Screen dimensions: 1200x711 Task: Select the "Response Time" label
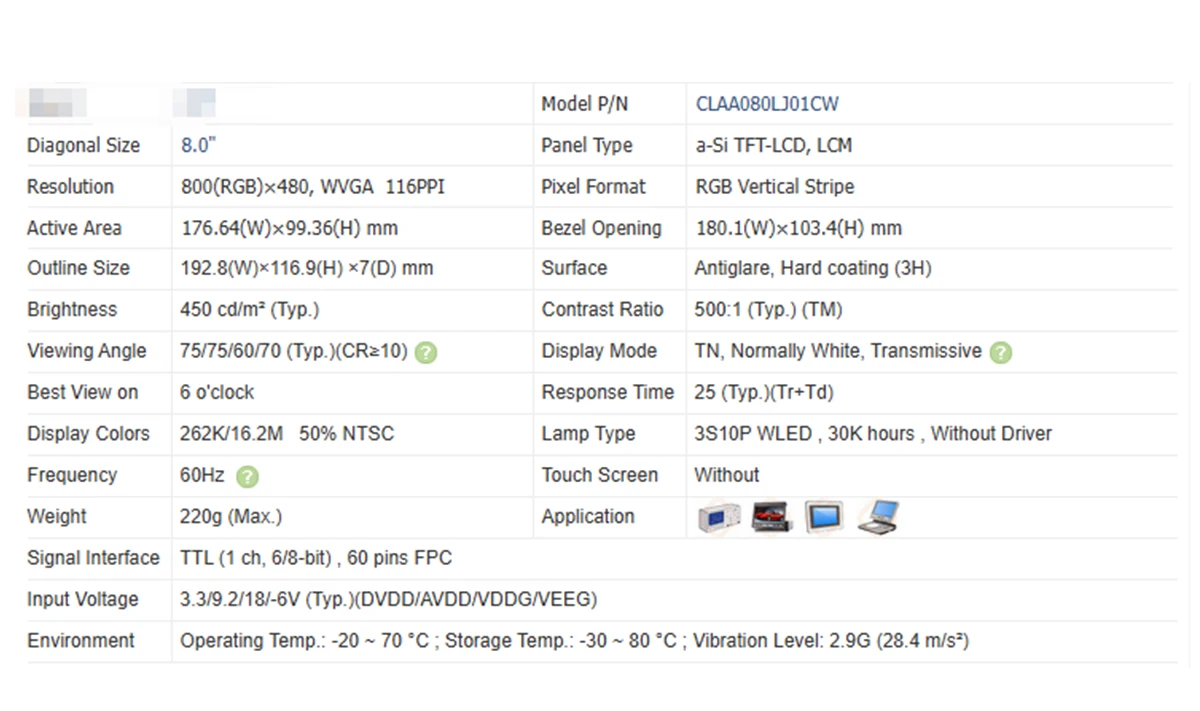pos(607,392)
